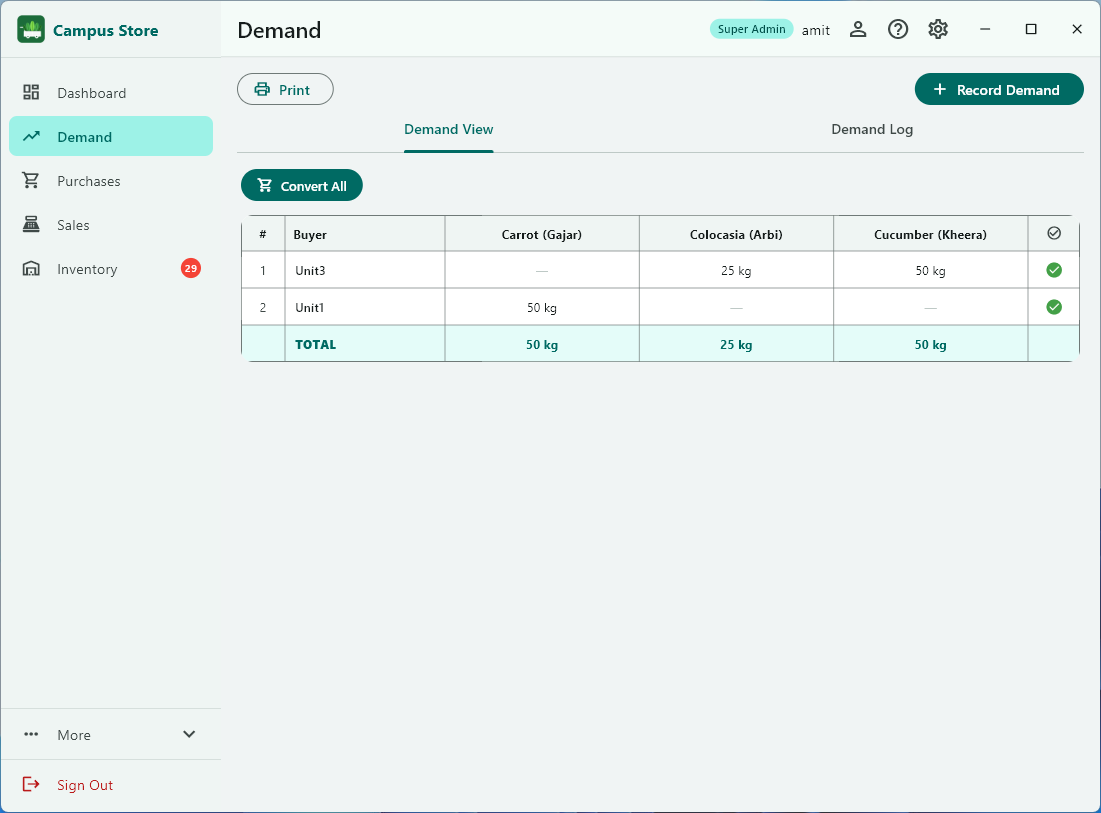The width and height of the screenshot is (1101, 813).
Task: Click the Sign Out exit icon
Action: point(31,784)
